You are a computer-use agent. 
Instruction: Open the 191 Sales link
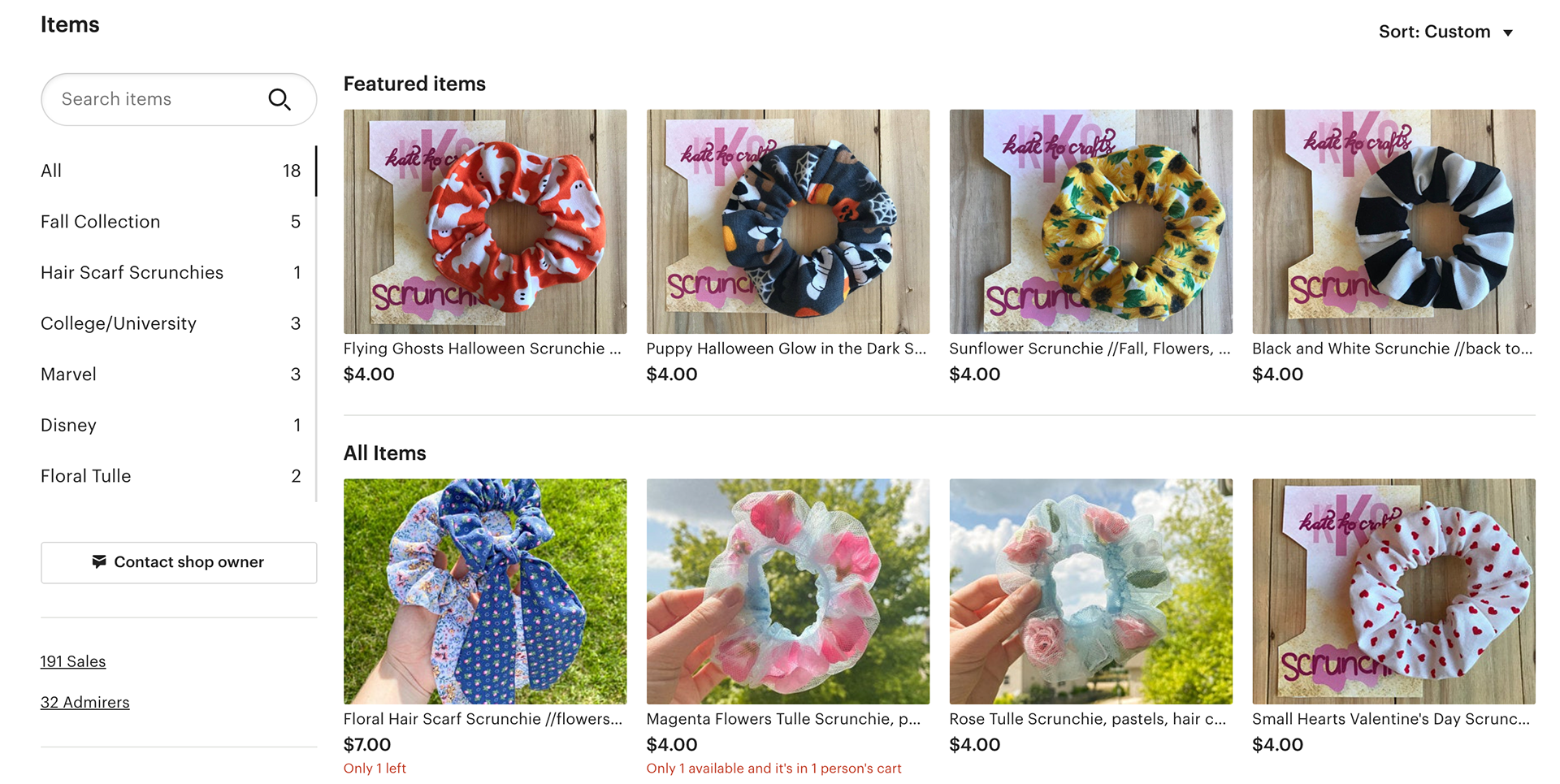[x=73, y=661]
